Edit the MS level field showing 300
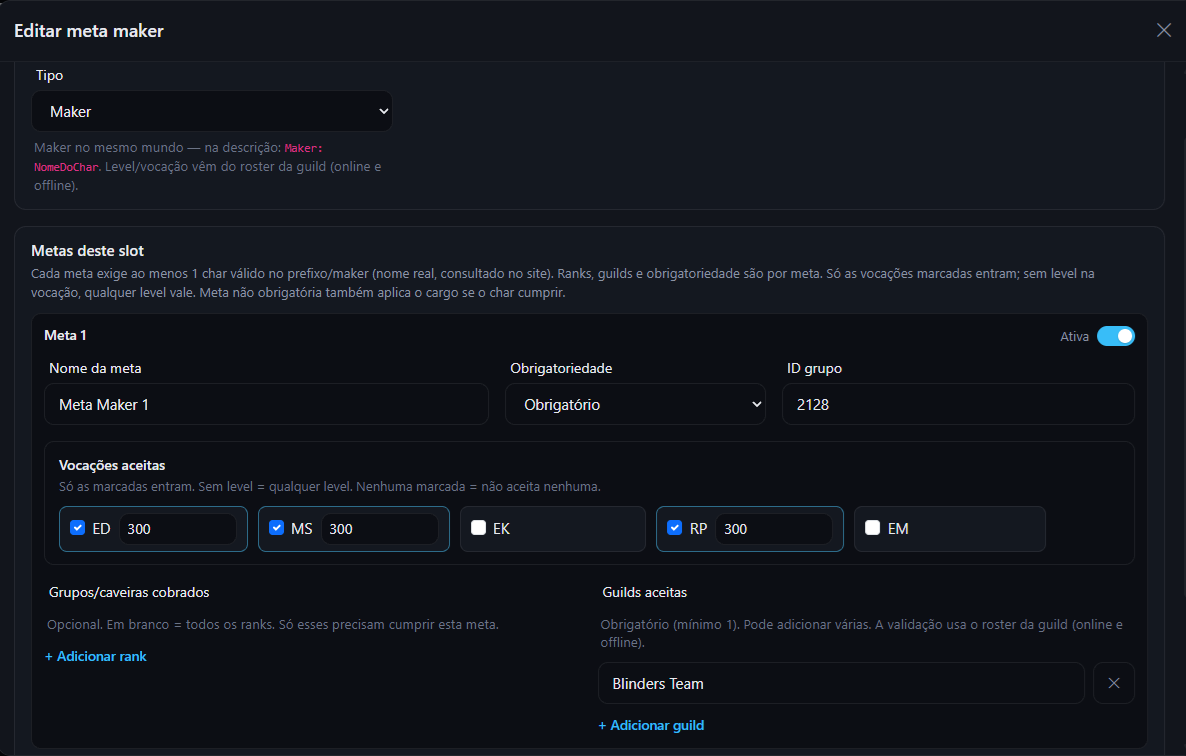Screen dimensions: 1186x756 (x=380, y=529)
